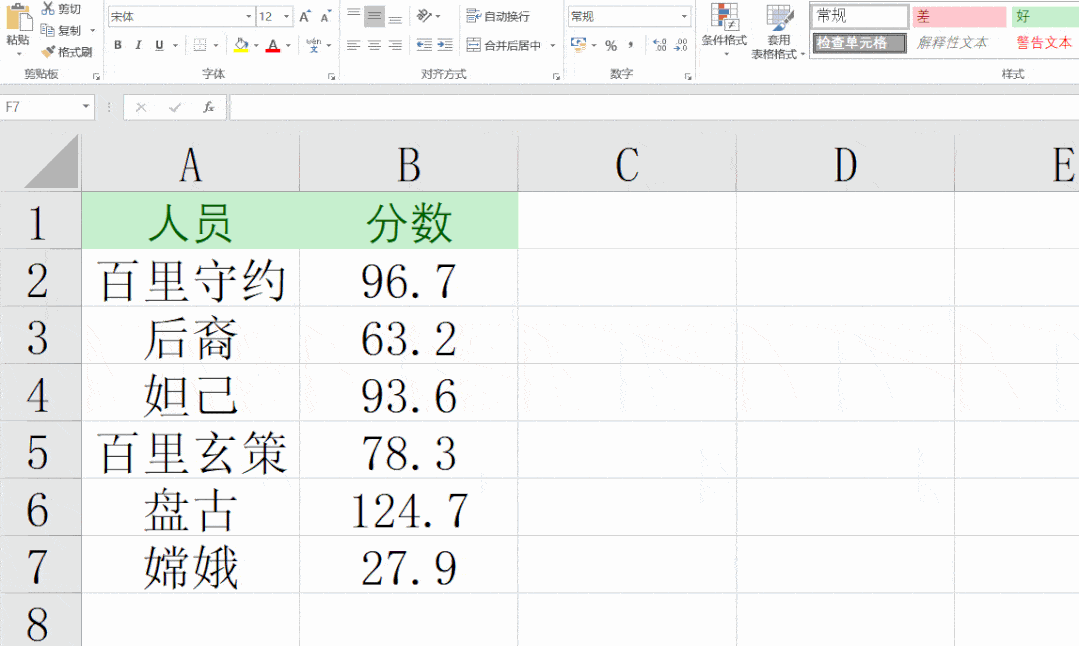Apply the 警告文本 warning text style
Image resolution: width=1079 pixels, height=646 pixels.
point(1044,43)
